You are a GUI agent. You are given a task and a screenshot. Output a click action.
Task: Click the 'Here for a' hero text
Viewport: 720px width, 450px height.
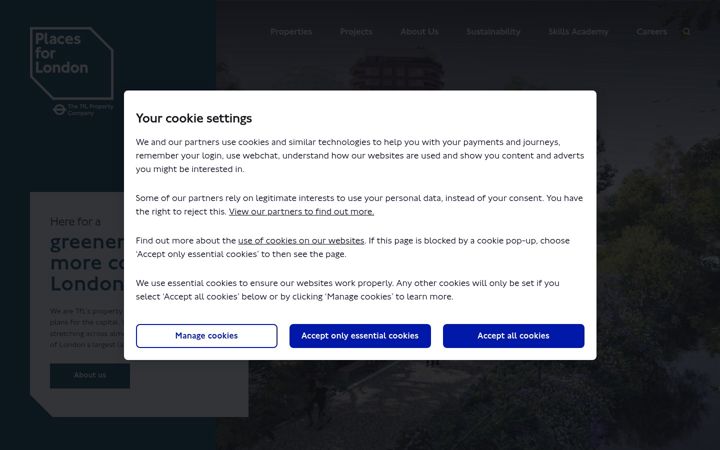tap(75, 222)
